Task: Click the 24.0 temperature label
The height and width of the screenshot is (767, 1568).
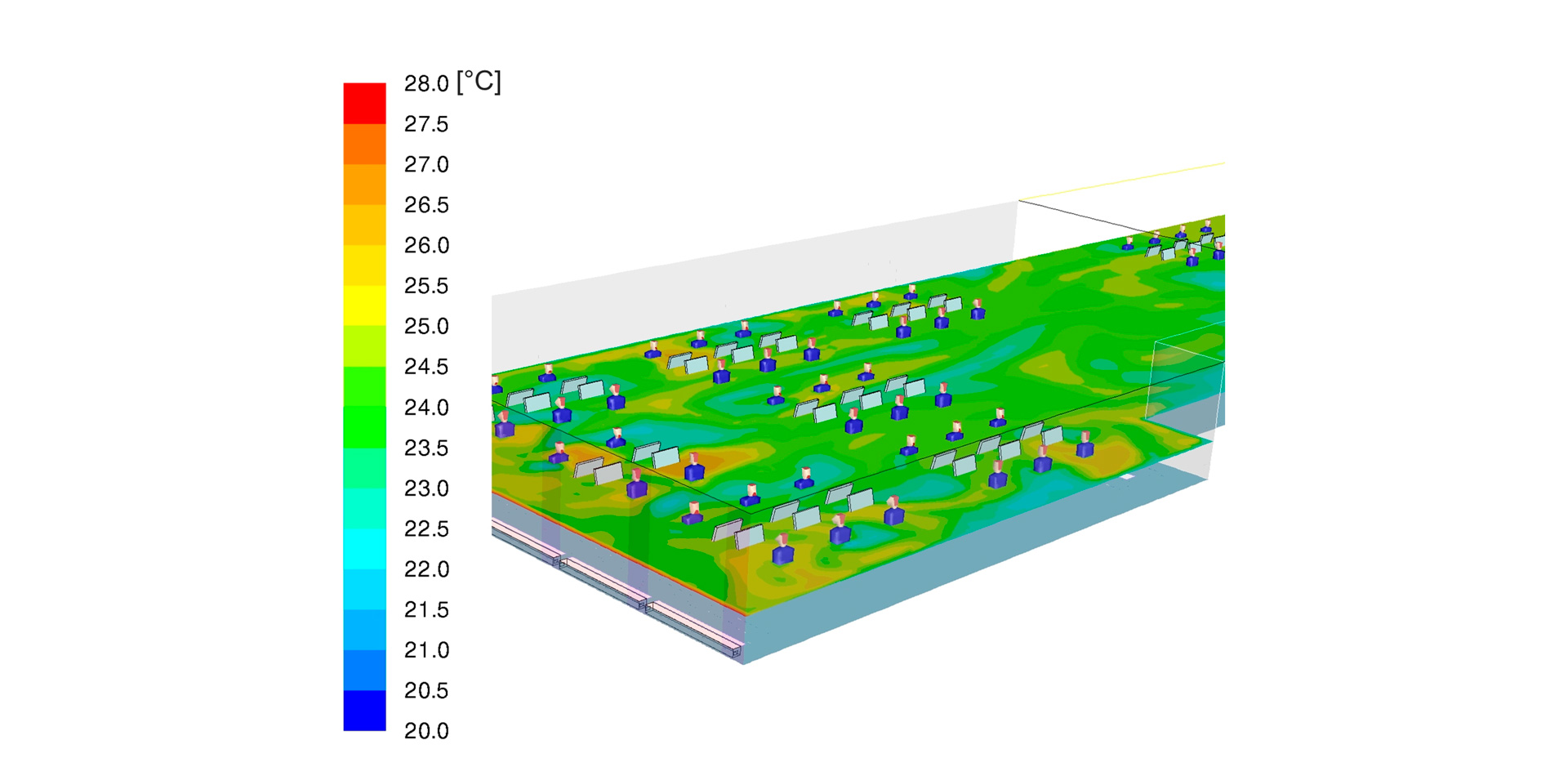Action: click(x=426, y=408)
